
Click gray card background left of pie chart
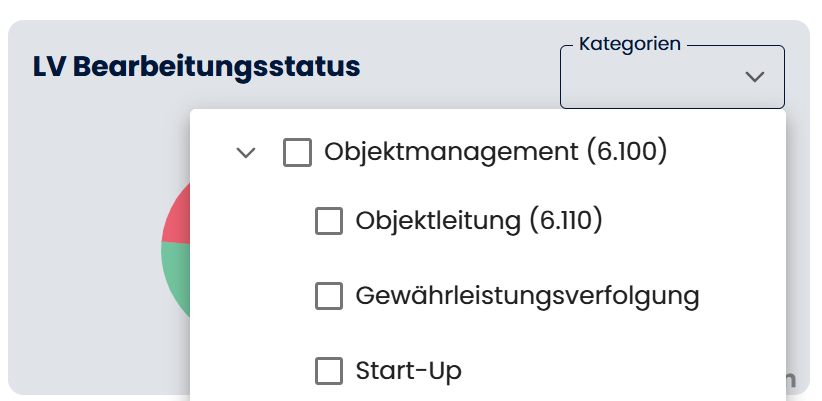tap(80, 250)
